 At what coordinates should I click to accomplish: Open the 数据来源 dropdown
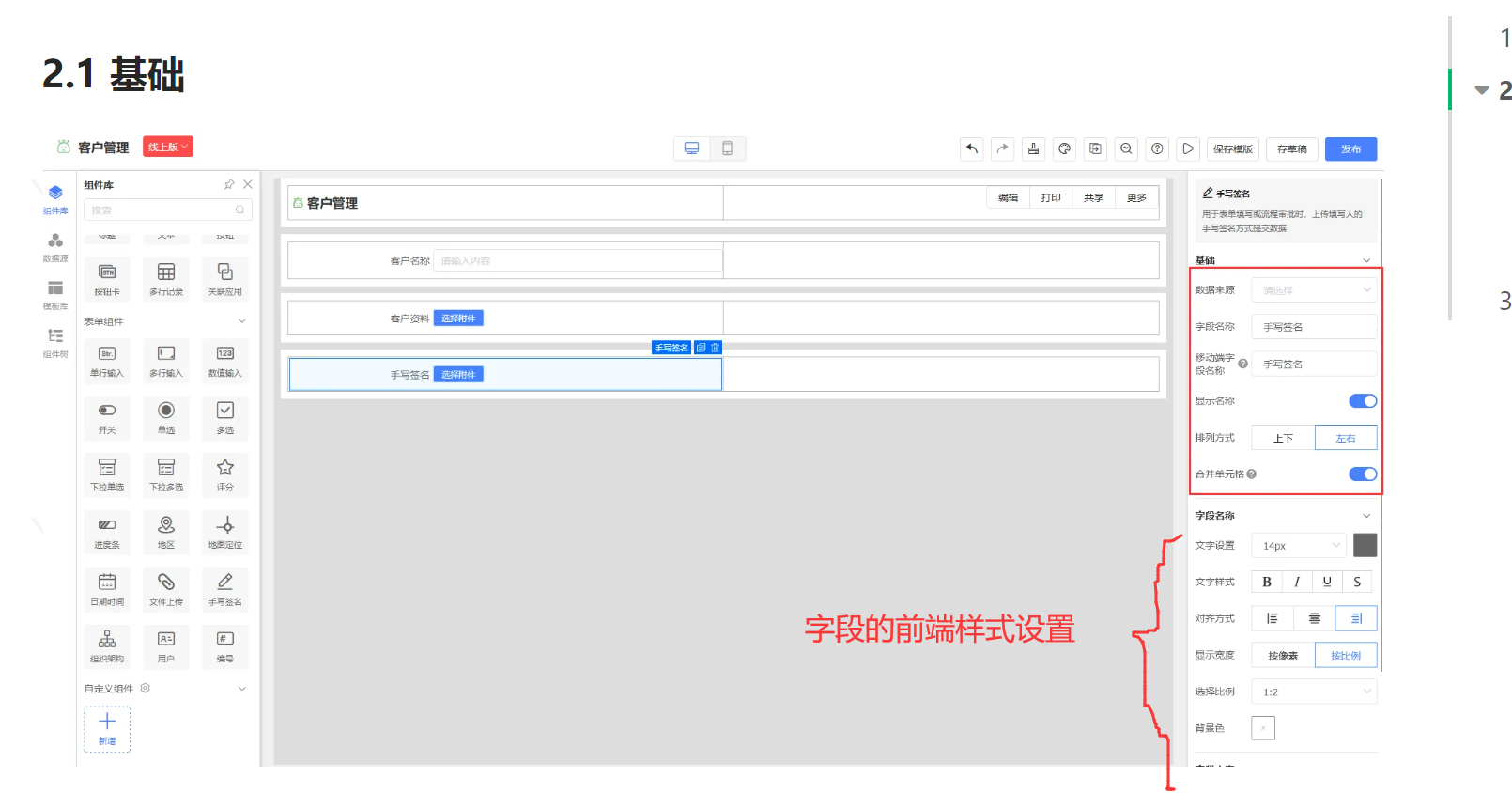coord(1314,290)
